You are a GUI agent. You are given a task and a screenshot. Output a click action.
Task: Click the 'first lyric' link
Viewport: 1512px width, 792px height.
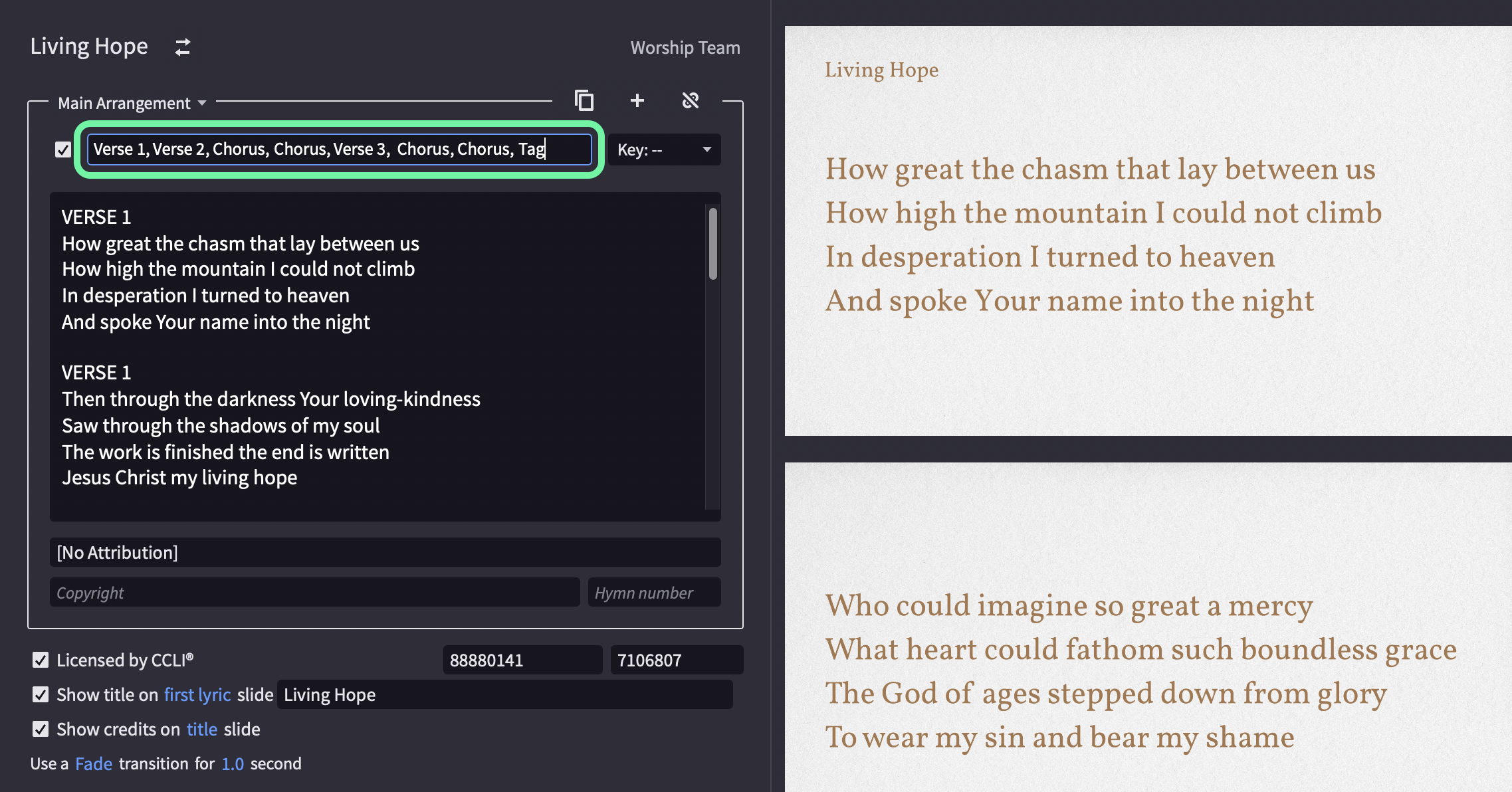point(197,694)
